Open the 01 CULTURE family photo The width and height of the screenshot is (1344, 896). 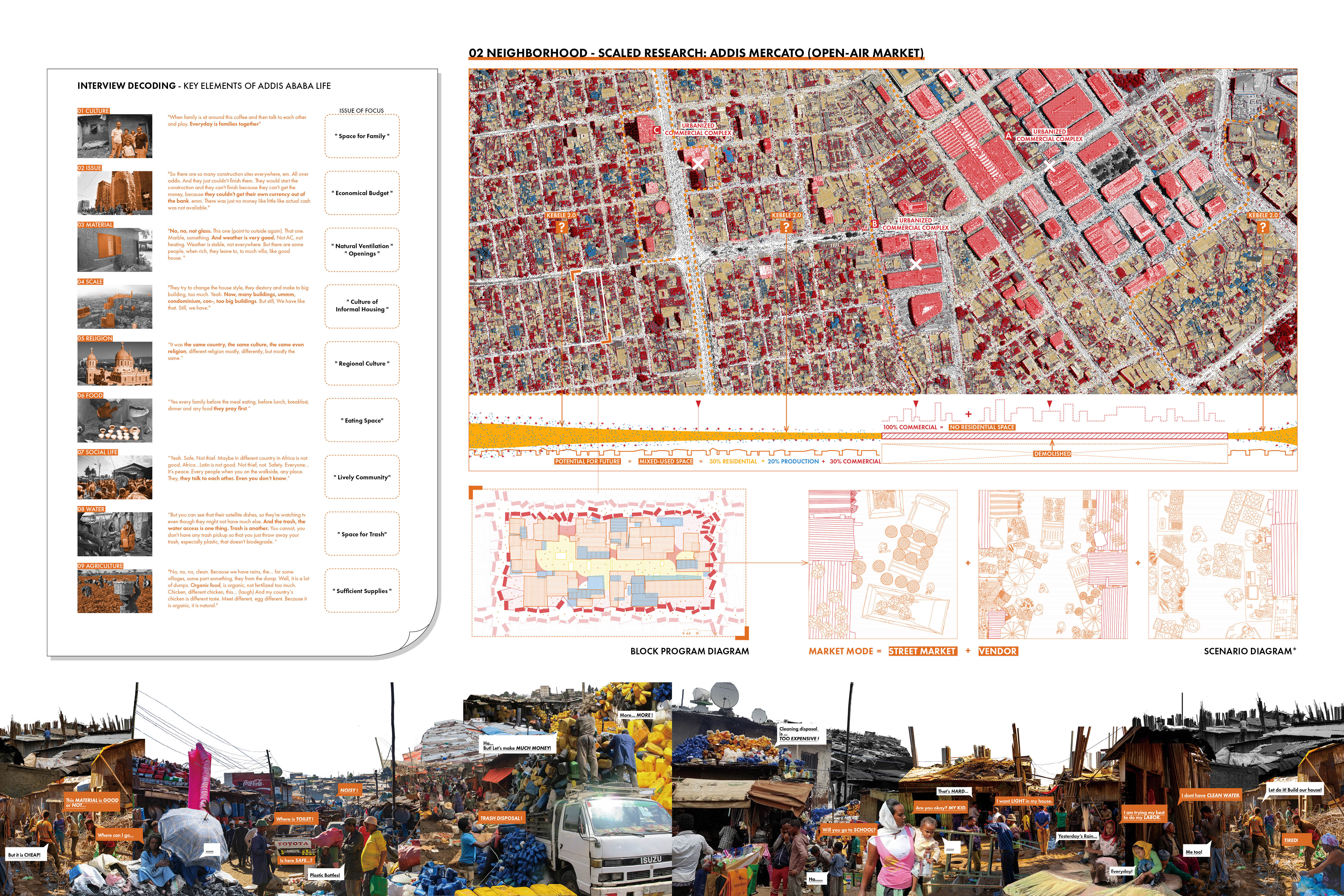tap(115, 136)
